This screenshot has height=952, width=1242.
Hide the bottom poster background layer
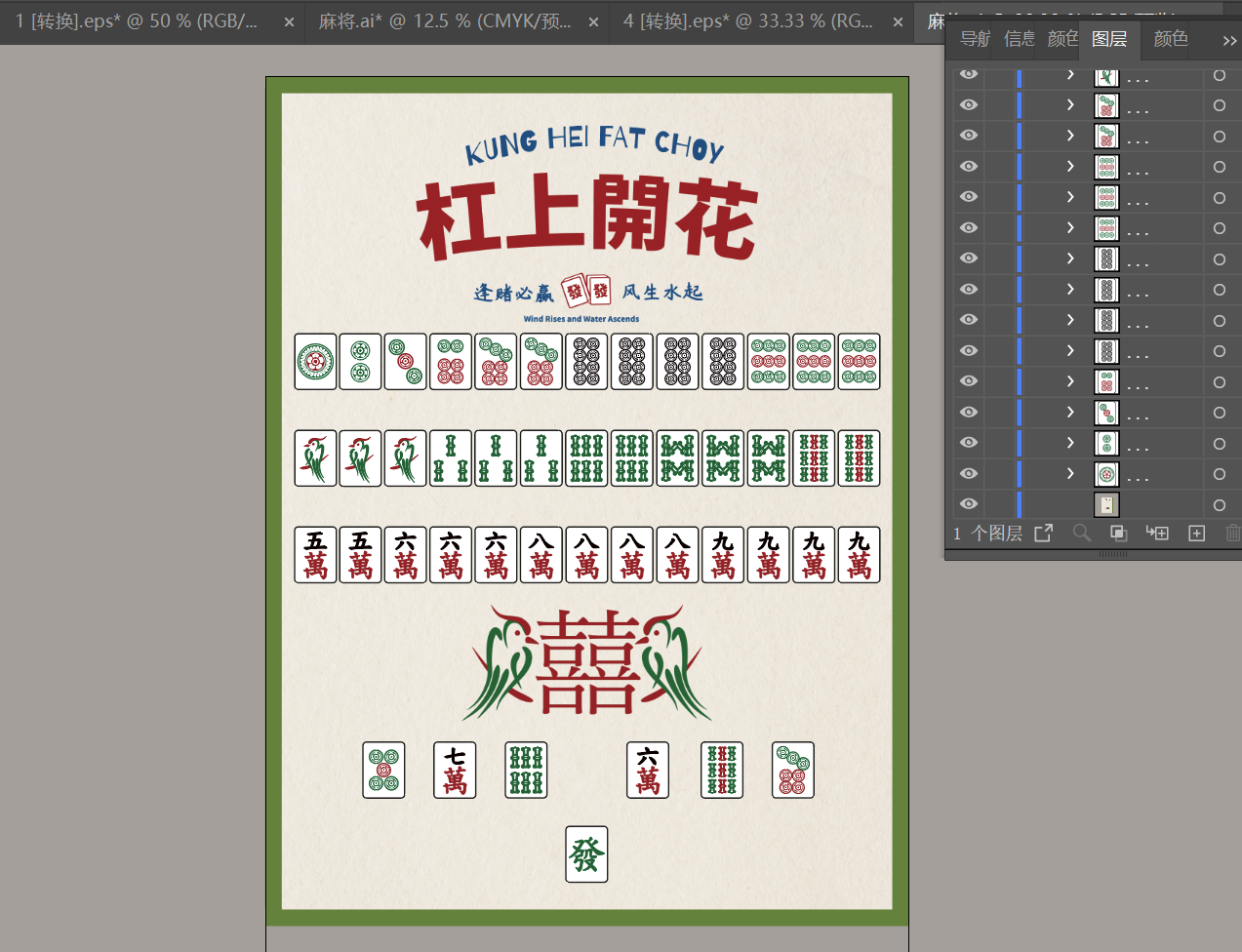[x=968, y=504]
